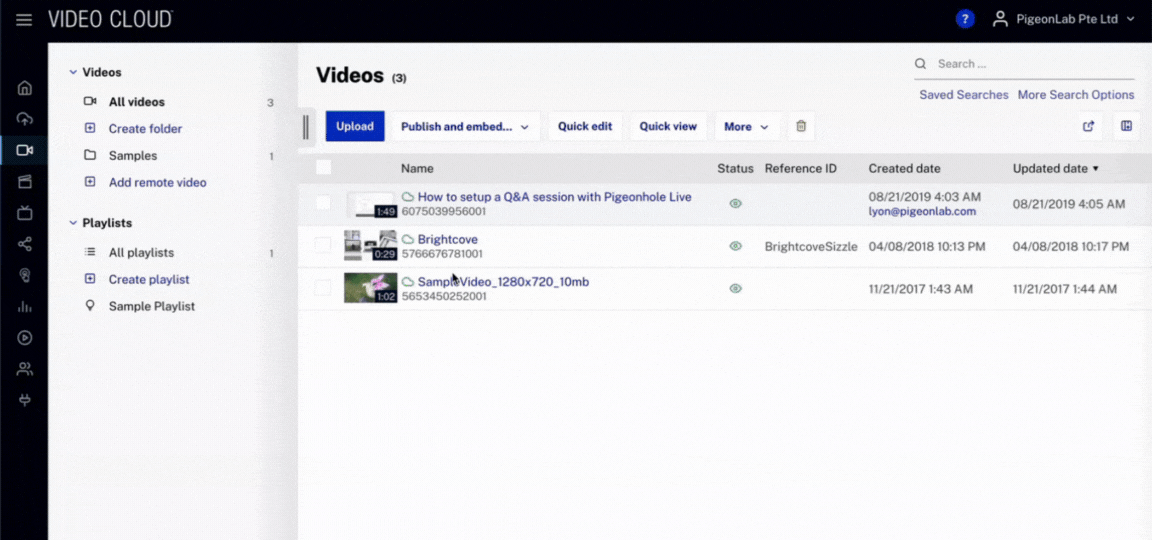Screen dimensions: 1152x540
Task: Click cloud icon beside Brightcove video name
Action: (408, 240)
